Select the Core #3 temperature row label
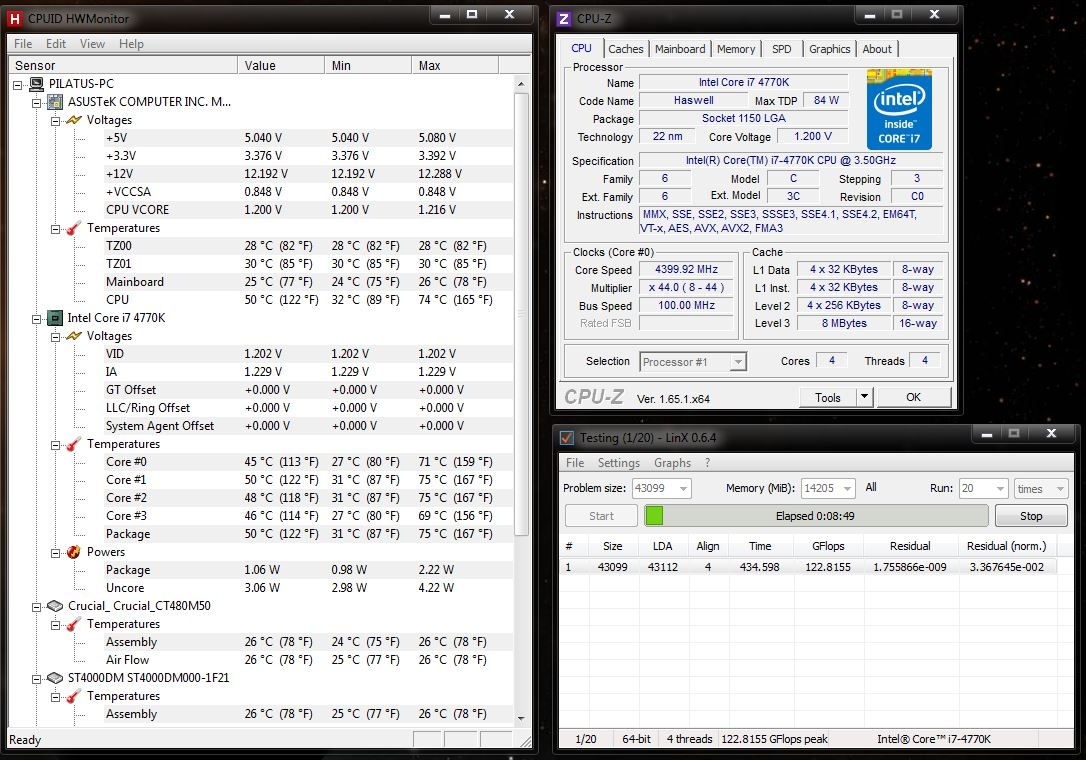This screenshot has width=1086, height=760. coord(126,516)
